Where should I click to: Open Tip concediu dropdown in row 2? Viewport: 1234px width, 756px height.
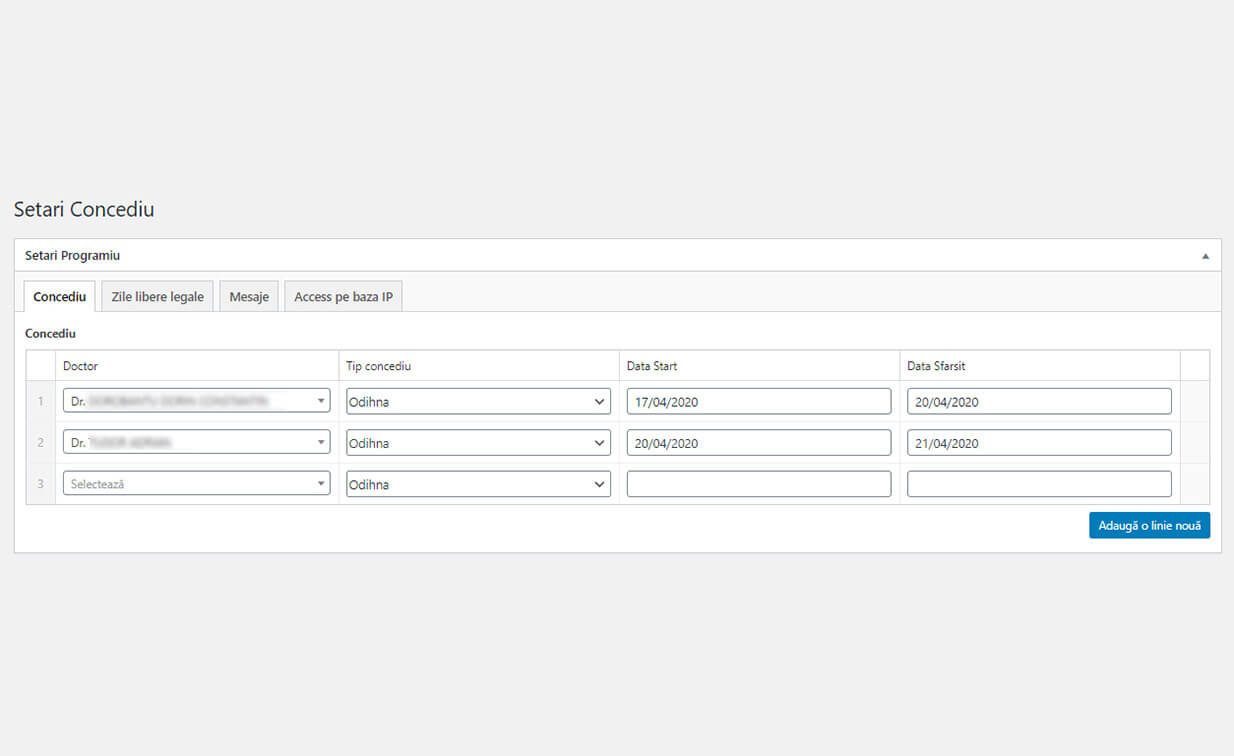click(x=478, y=443)
